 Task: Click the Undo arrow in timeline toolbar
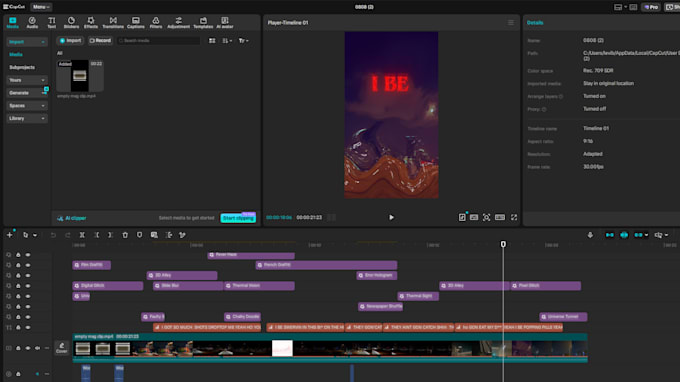coord(53,235)
